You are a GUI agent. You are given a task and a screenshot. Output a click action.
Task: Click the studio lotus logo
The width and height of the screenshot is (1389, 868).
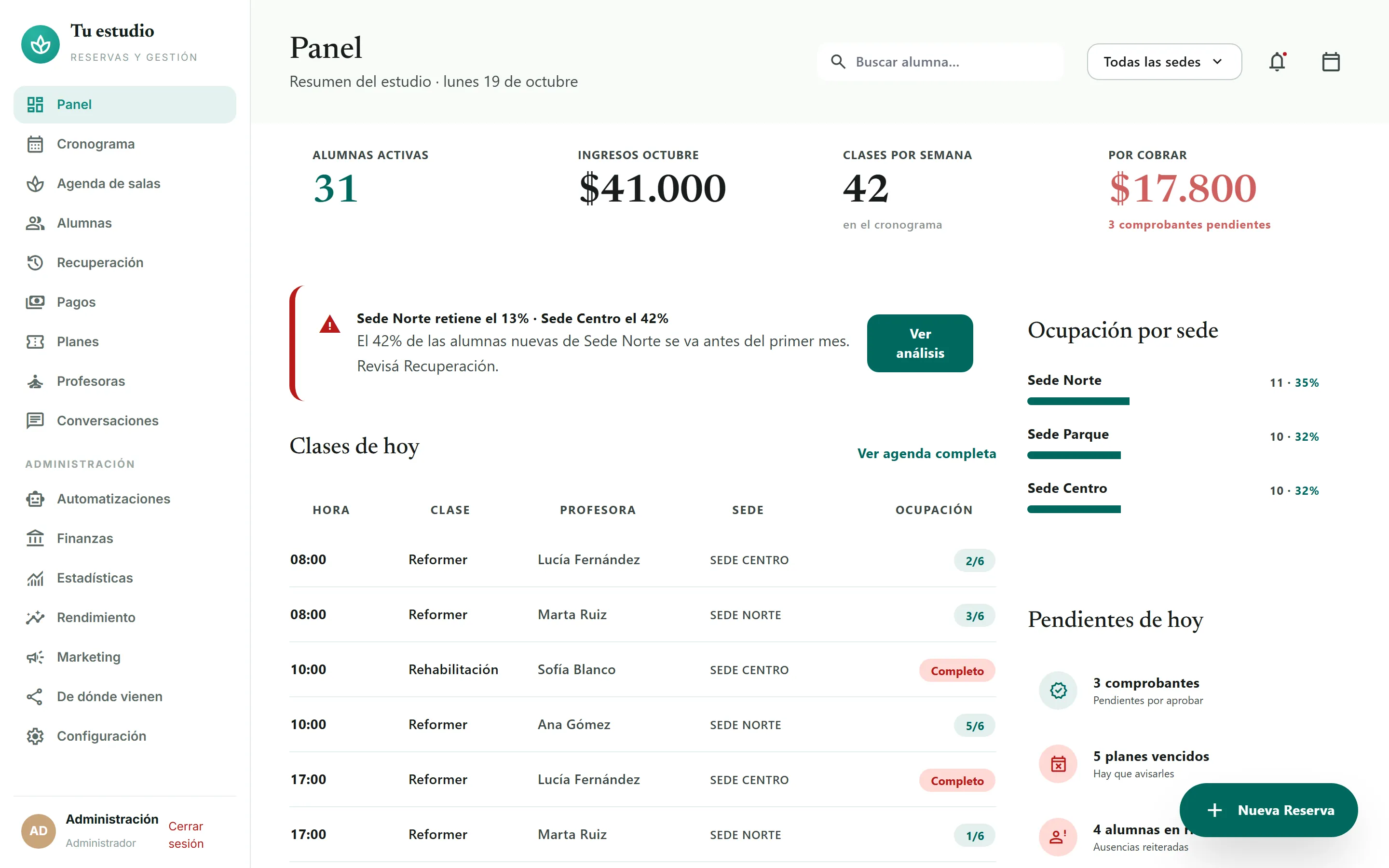40,44
